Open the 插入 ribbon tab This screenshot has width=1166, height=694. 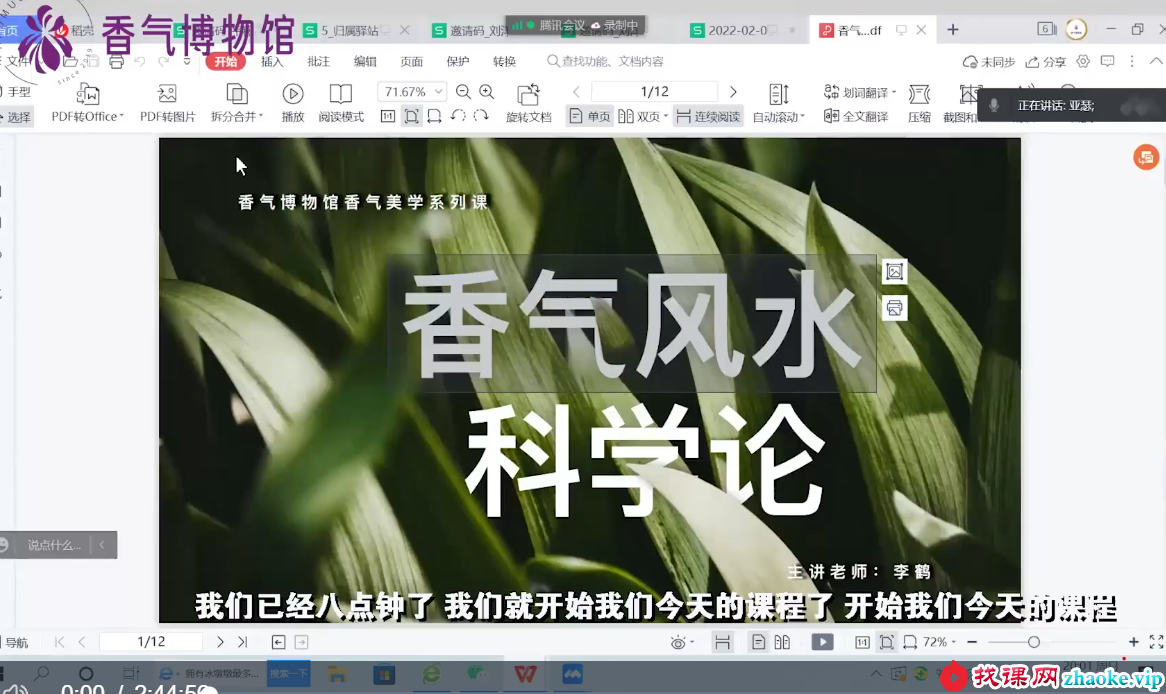click(272, 62)
